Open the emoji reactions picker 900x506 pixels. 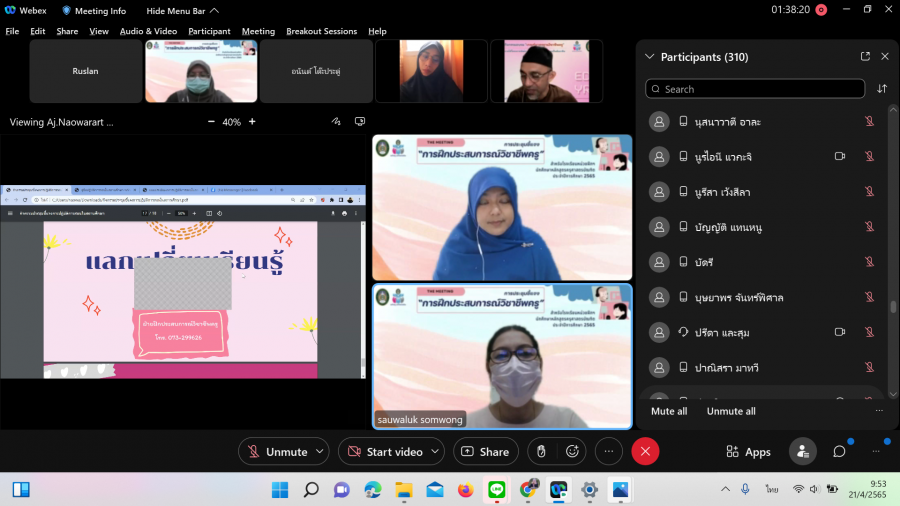pos(573,452)
